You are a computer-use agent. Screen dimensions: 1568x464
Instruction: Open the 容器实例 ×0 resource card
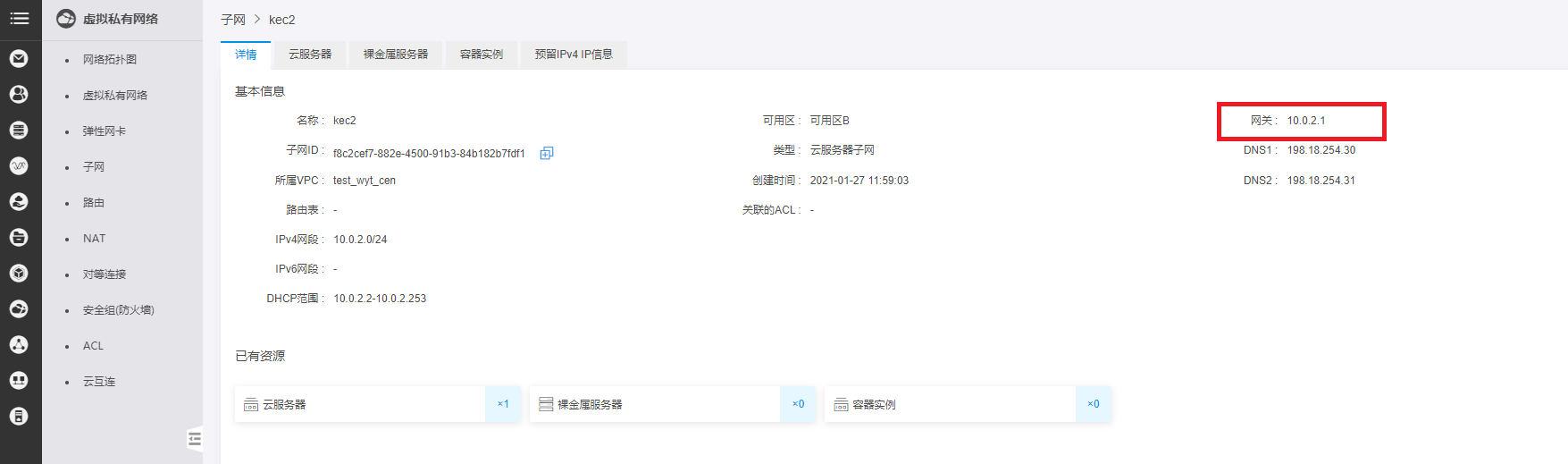coord(968,404)
